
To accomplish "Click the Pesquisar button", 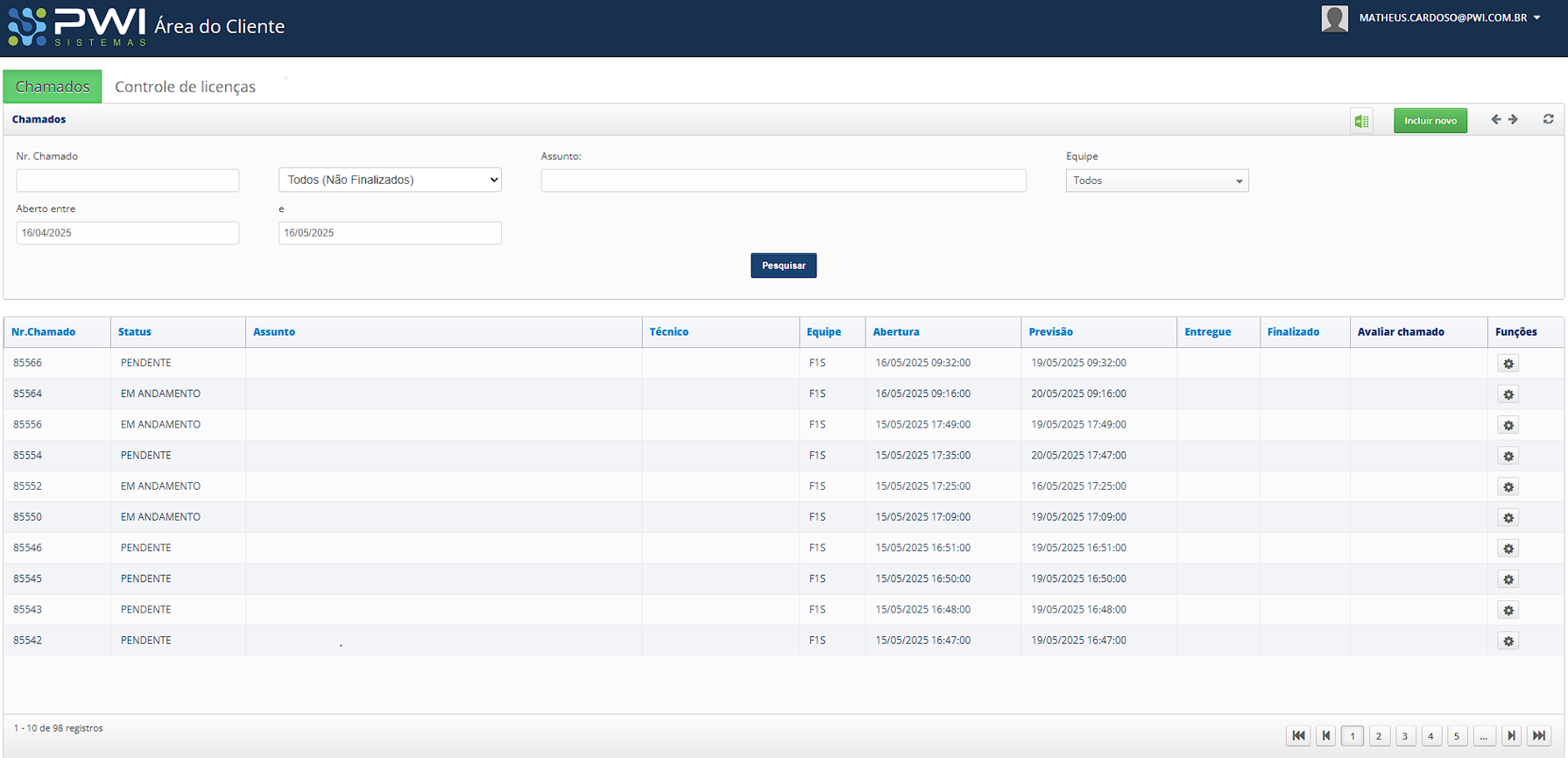I will (x=783, y=266).
